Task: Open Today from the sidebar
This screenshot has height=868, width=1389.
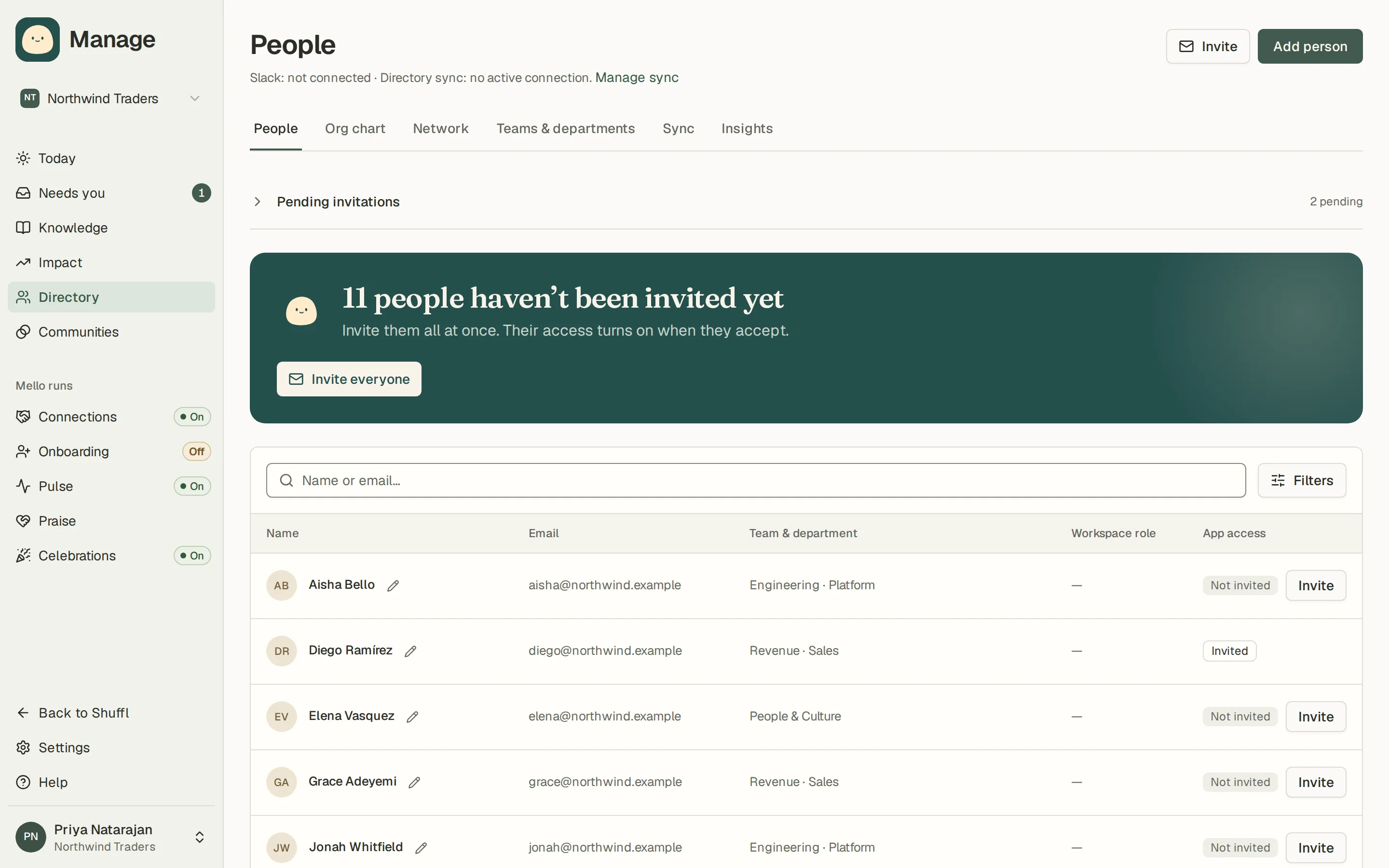Action: tap(111, 159)
